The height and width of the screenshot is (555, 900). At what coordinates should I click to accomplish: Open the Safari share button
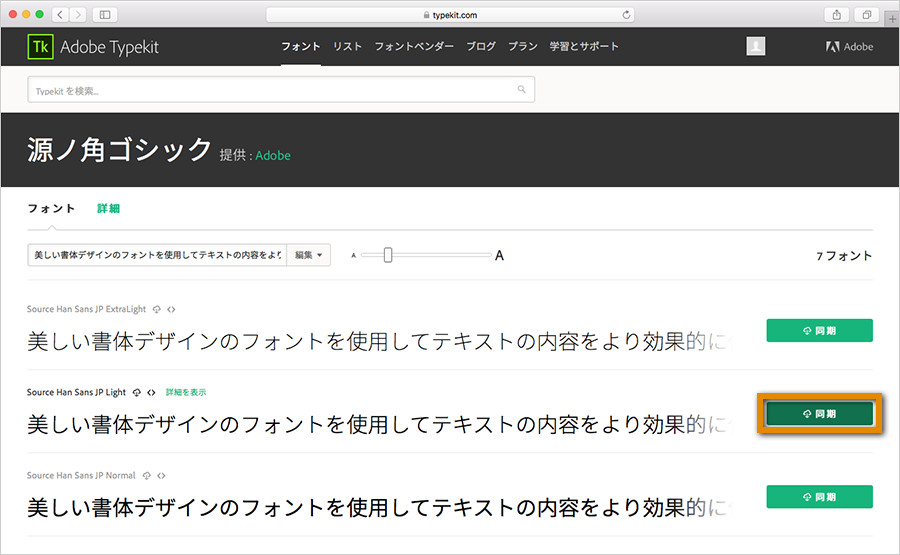837,15
